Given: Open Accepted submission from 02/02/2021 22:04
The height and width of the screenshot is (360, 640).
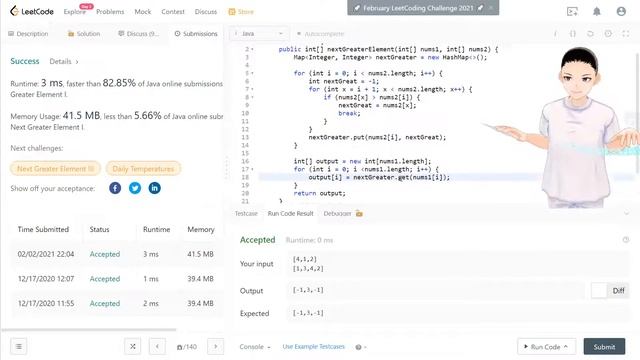Looking at the screenshot, I should [105, 254].
